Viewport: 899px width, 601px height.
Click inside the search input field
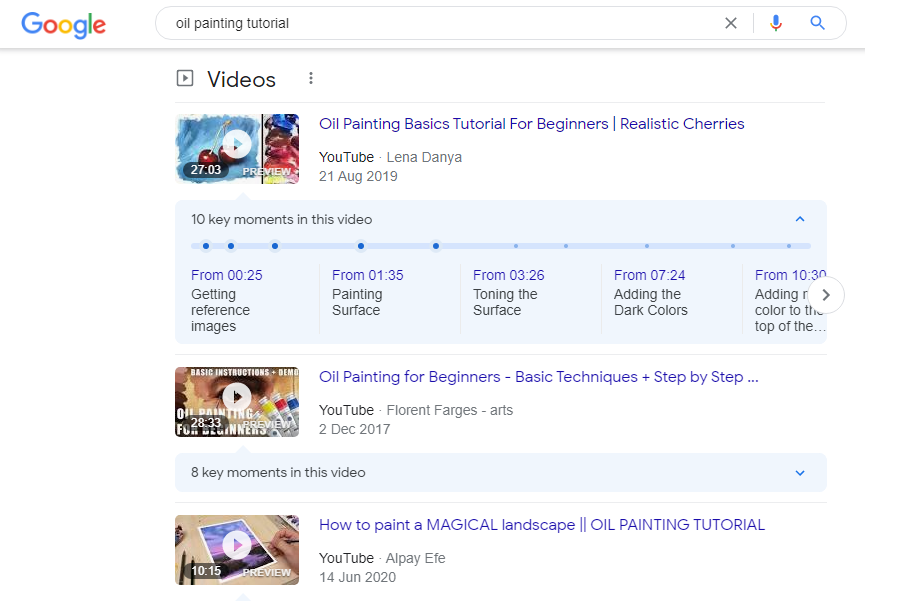(x=400, y=22)
